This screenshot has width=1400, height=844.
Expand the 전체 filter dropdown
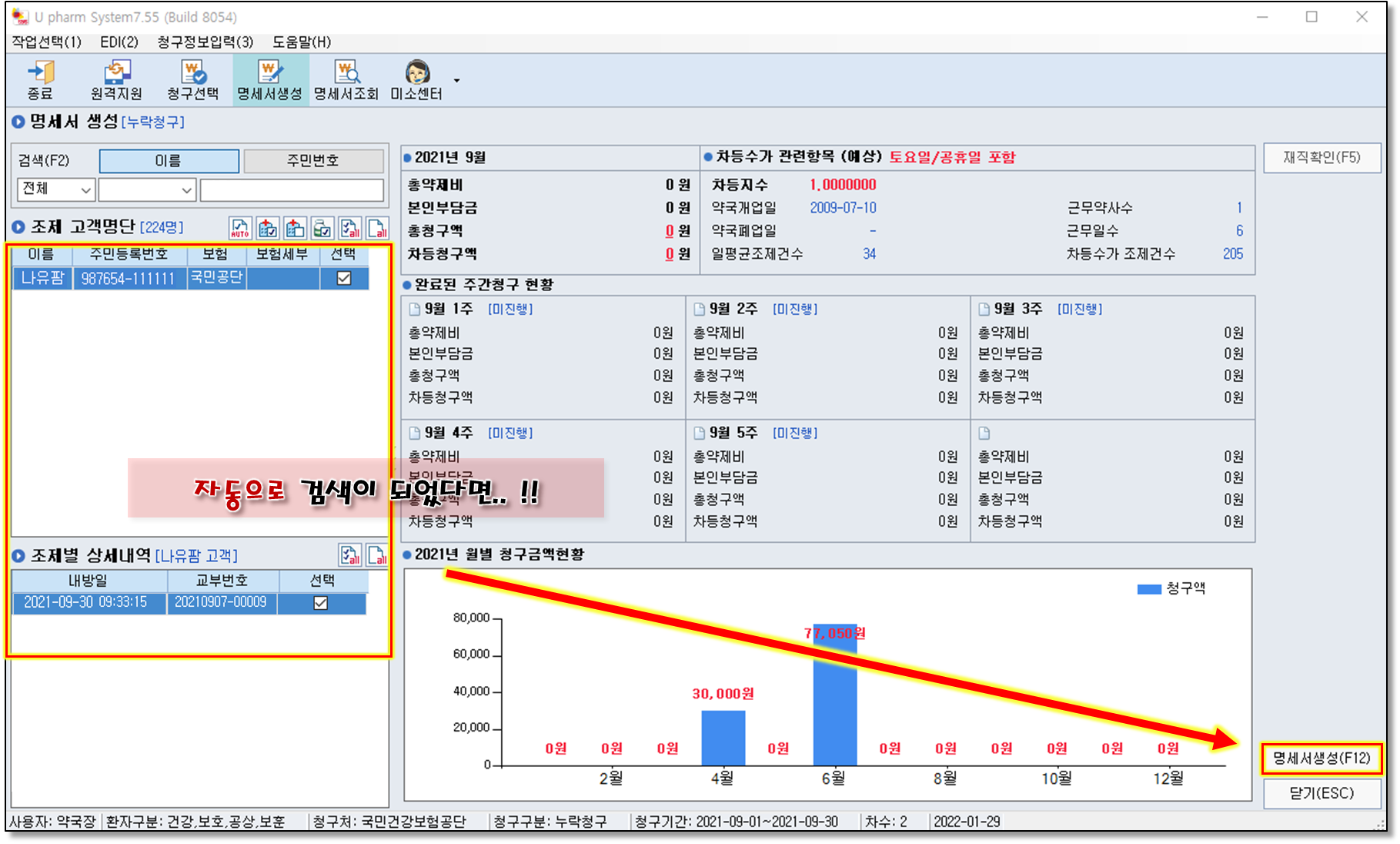coord(56,189)
